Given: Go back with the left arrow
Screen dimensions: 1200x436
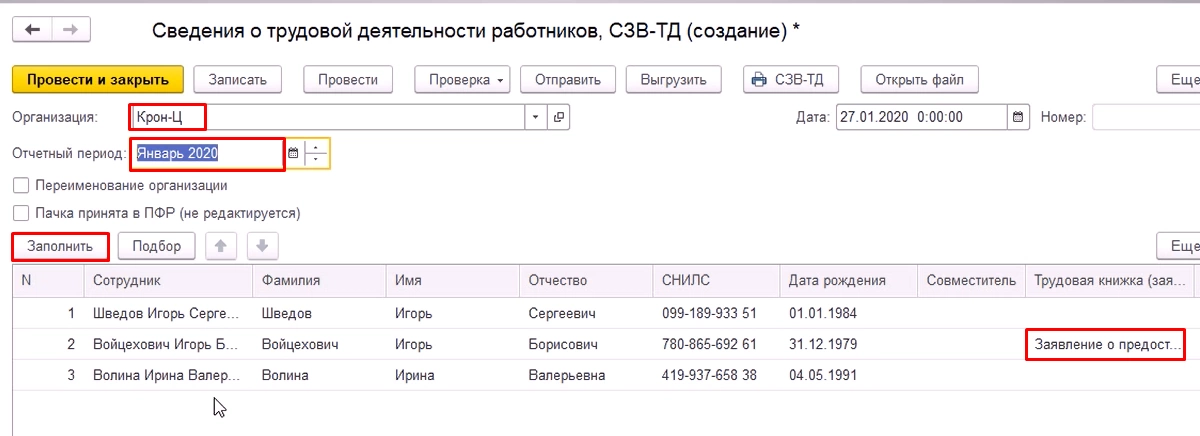Looking at the screenshot, I should click(x=33, y=30).
